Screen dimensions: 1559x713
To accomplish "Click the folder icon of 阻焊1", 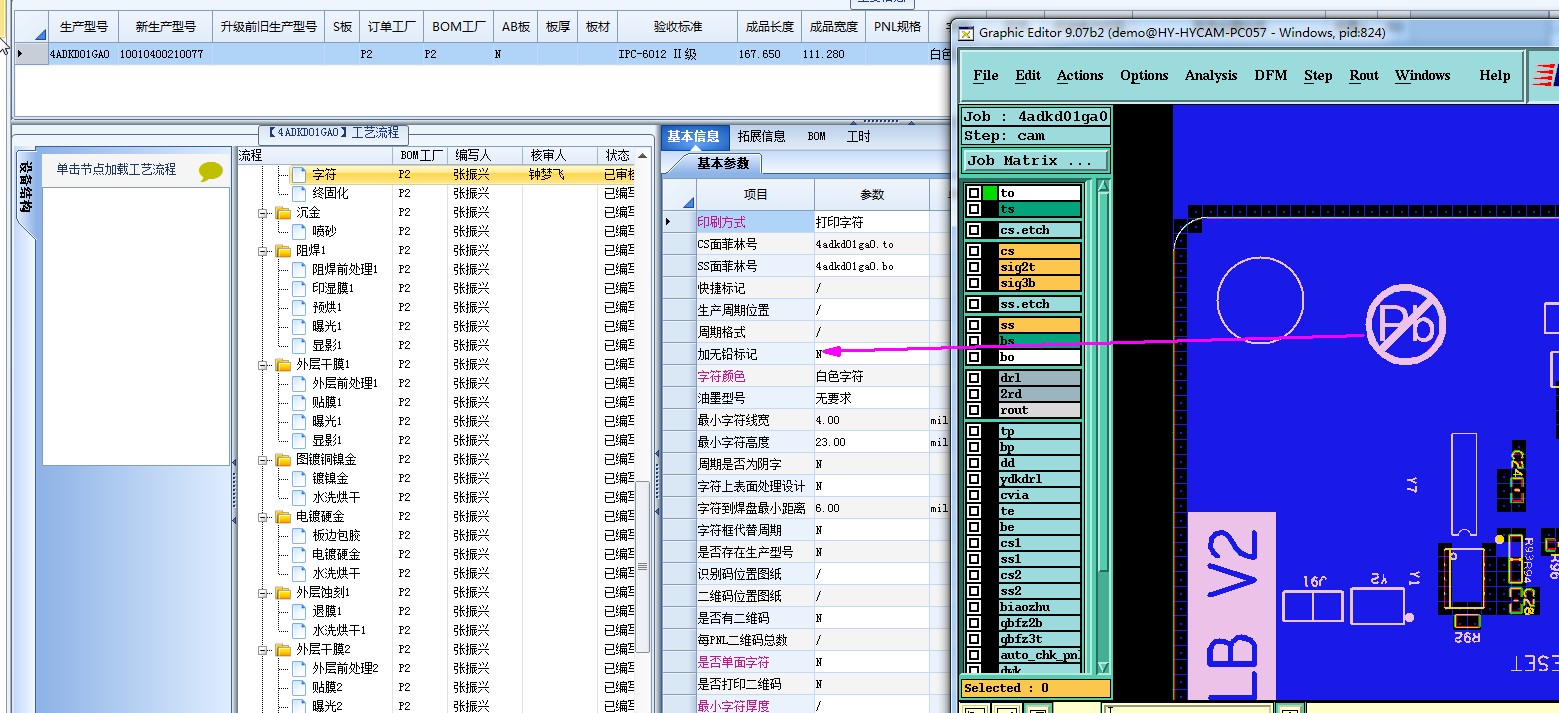I will pyautogui.click(x=283, y=250).
